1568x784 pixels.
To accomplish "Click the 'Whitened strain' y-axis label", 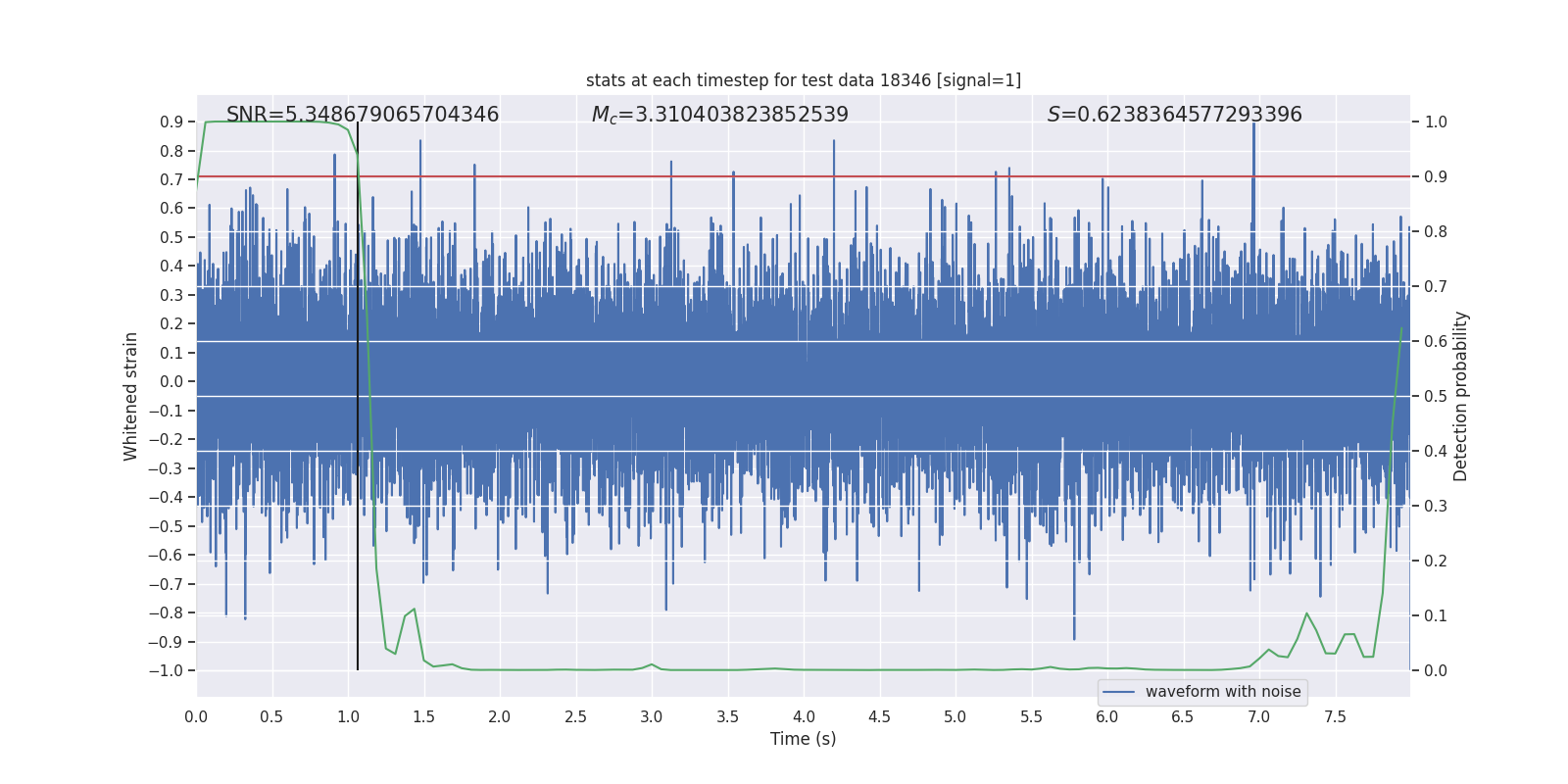I will (x=130, y=396).
